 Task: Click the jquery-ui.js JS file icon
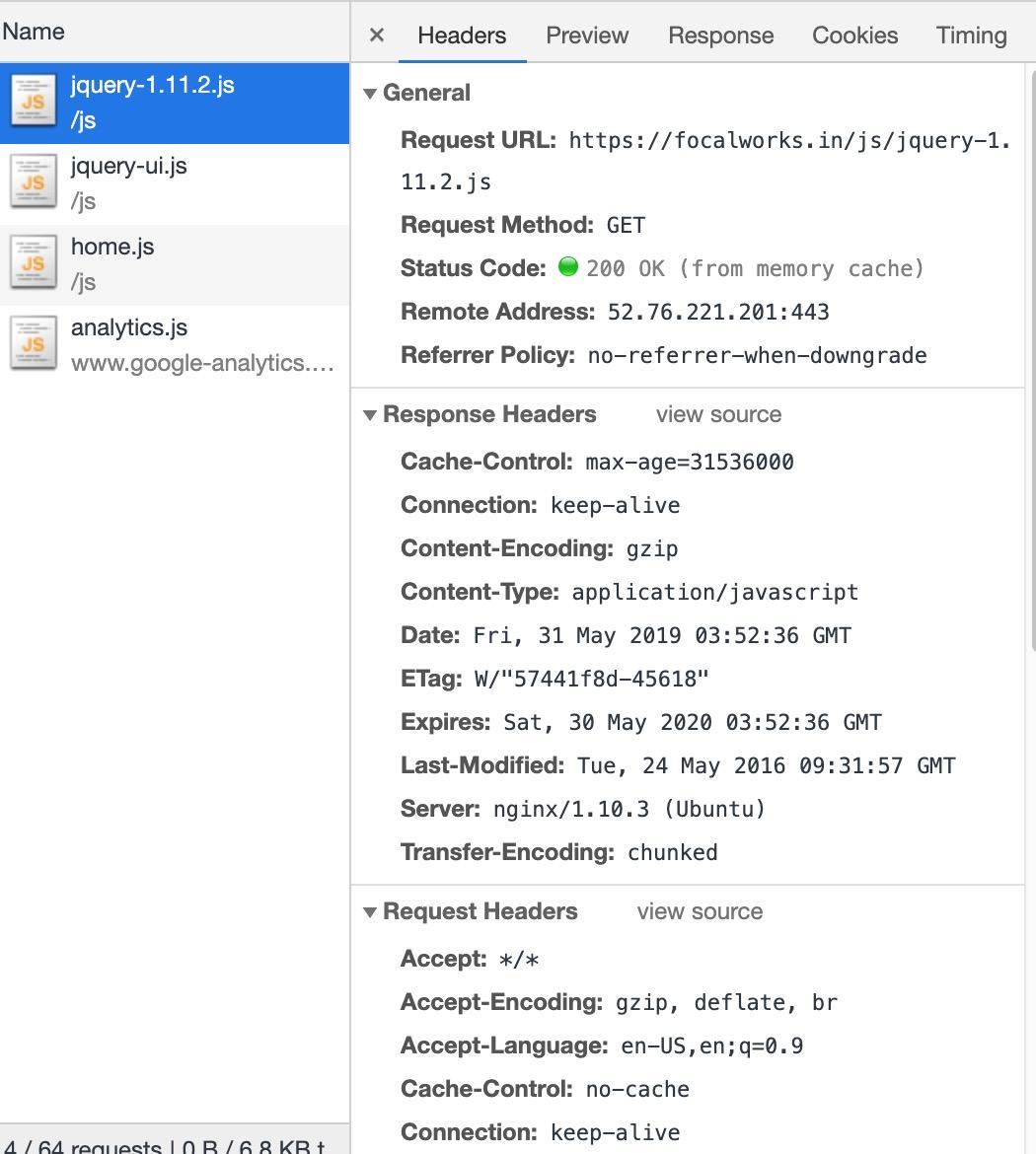click(33, 183)
